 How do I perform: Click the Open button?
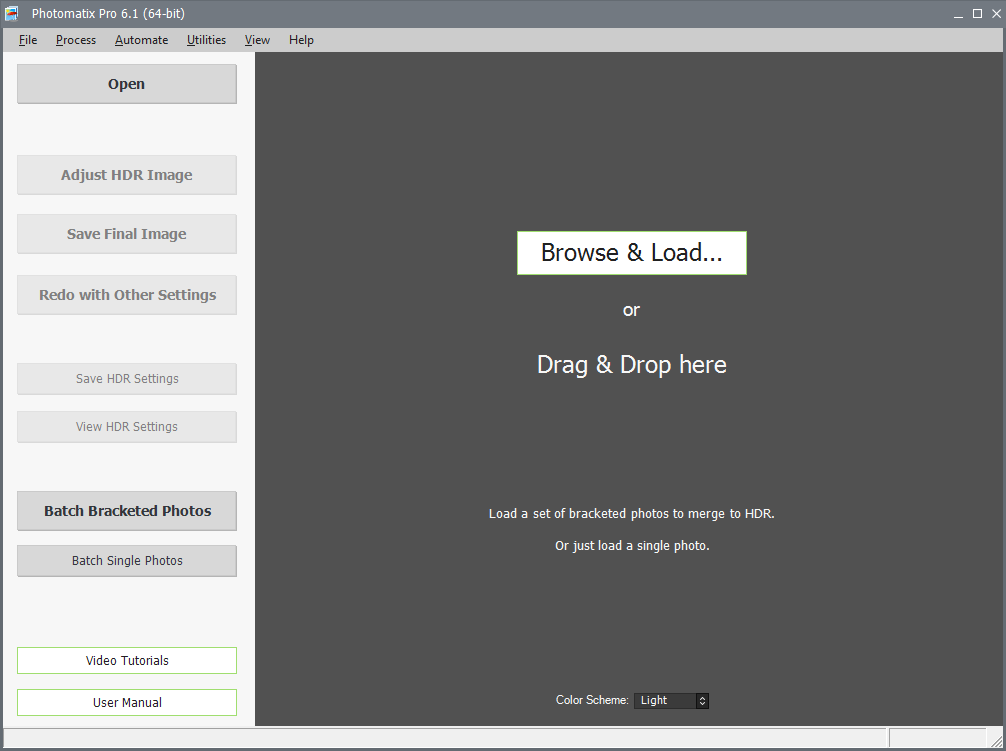tap(126, 84)
